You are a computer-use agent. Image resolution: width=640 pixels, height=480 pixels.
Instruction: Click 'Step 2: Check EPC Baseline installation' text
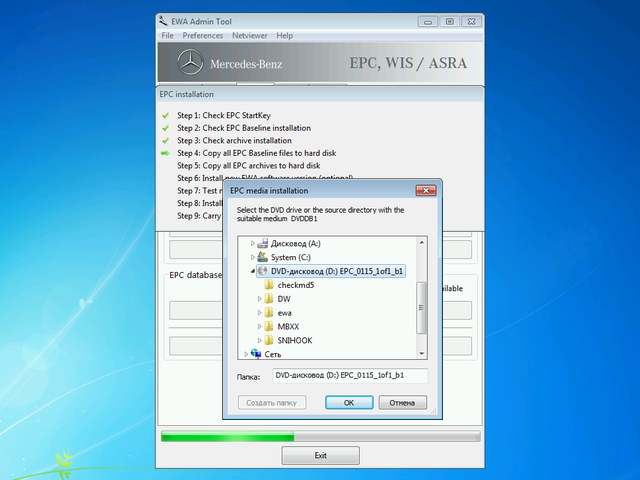tap(244, 128)
